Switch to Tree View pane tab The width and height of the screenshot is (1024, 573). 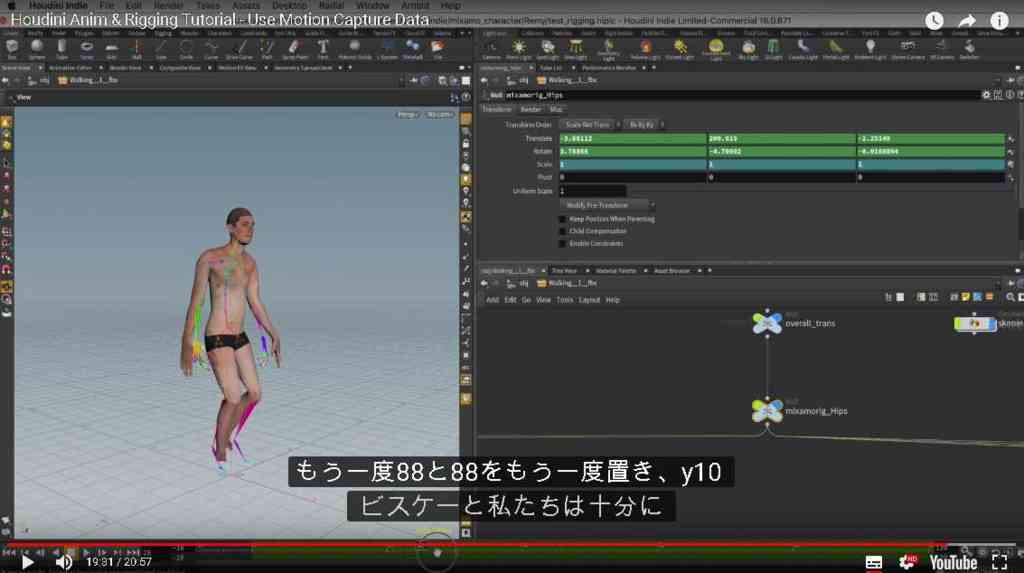pyautogui.click(x=564, y=270)
